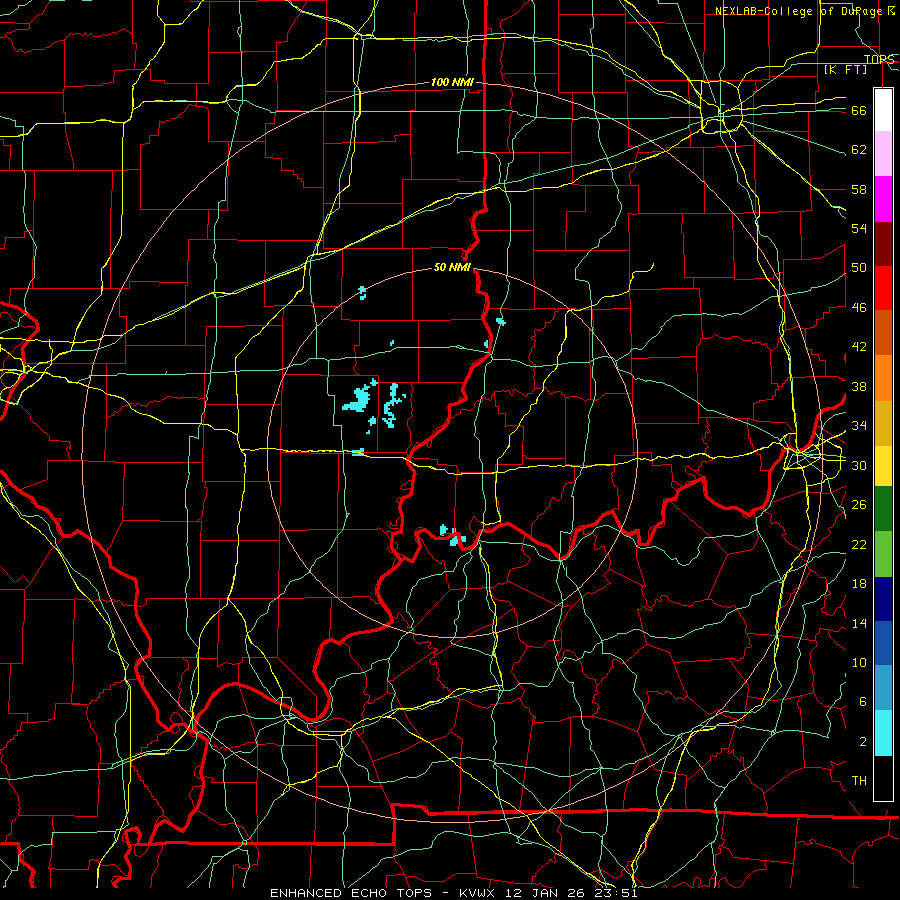
Task: Click the light green 26 K FT swatch
Action: pyautogui.click(x=883, y=554)
